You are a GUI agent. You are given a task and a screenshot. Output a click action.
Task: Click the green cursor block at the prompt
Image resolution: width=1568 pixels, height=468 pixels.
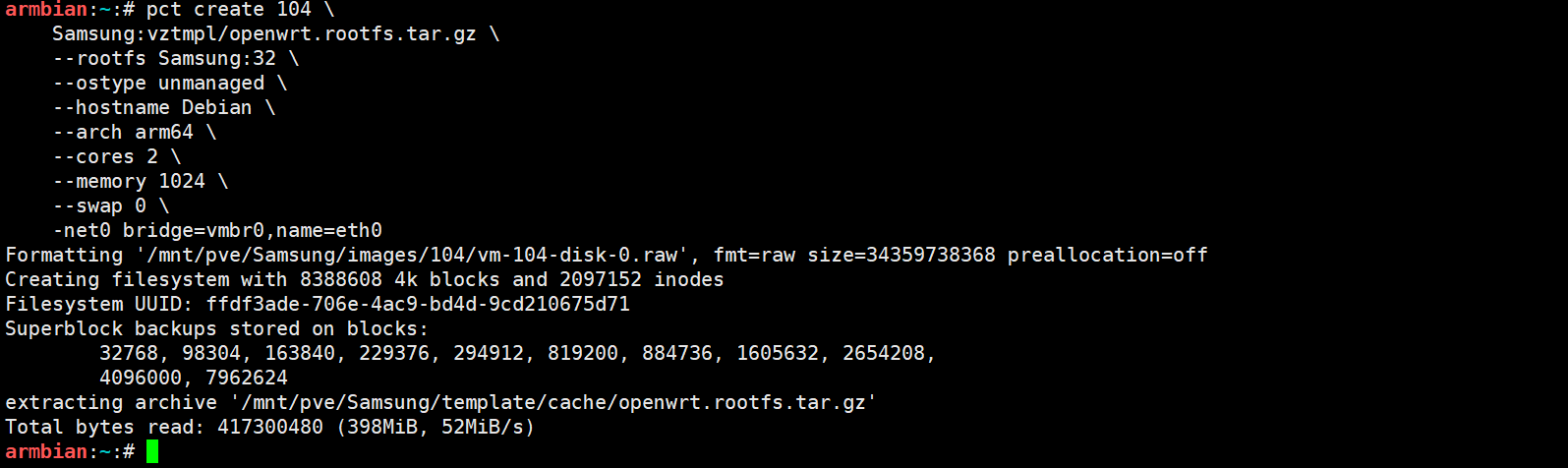pos(152,452)
